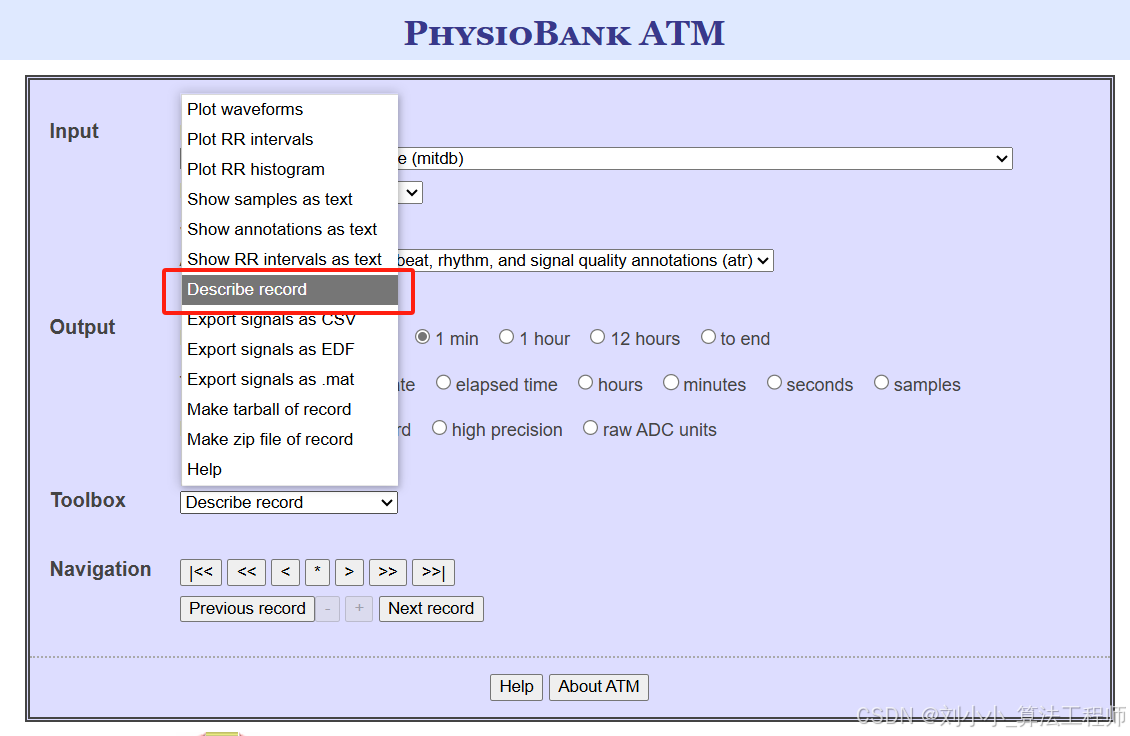1130x736 pixels.
Task: Select the 1 hour length radio
Action: [x=507, y=337]
